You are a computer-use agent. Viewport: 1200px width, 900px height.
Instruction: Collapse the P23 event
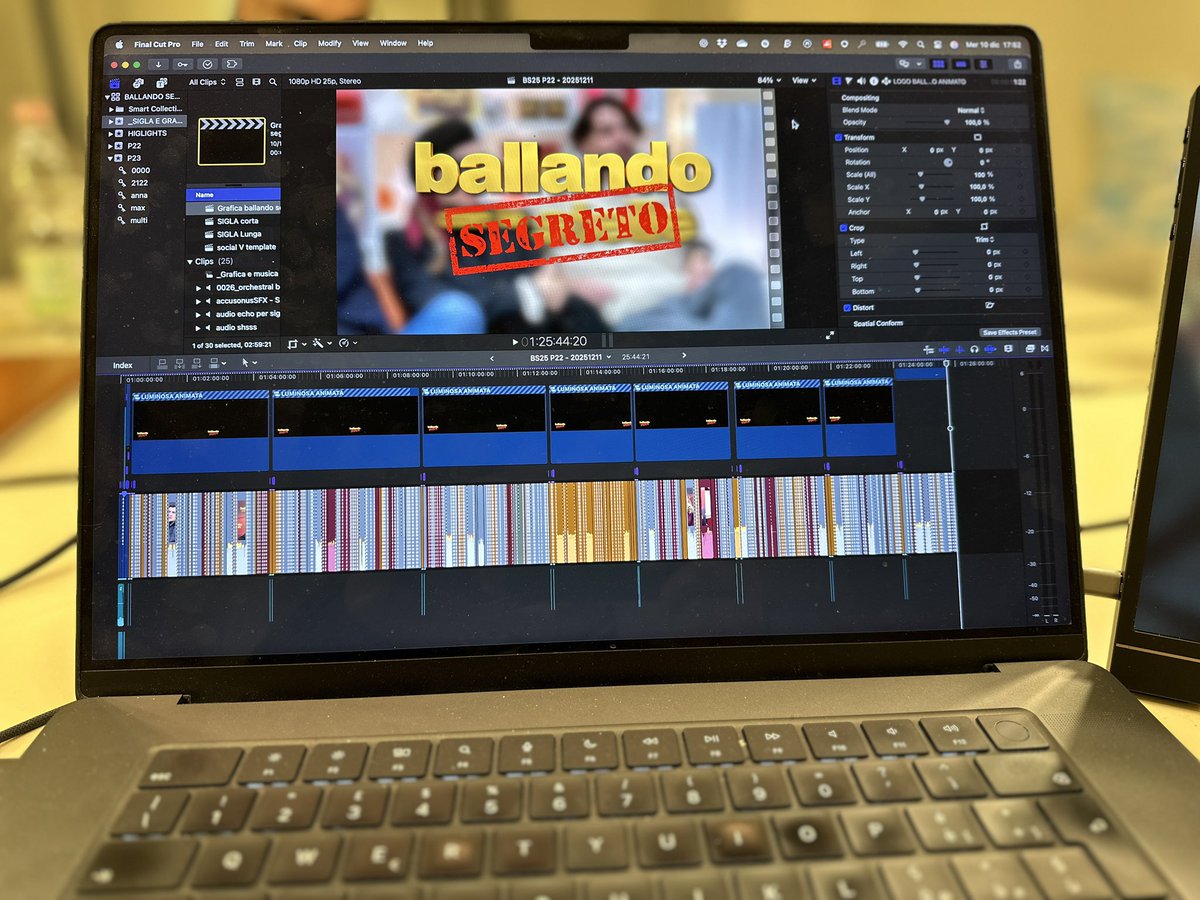108,158
